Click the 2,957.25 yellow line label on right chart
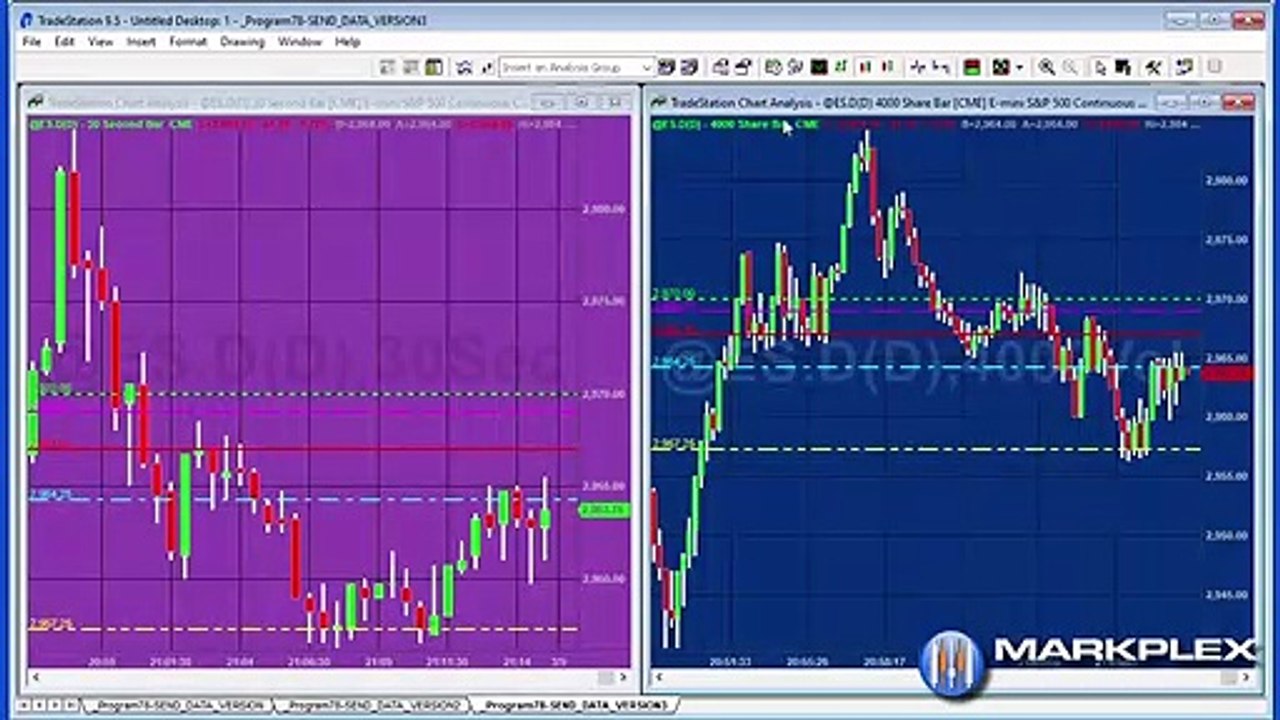The height and width of the screenshot is (720, 1280). pyautogui.click(x=673, y=443)
